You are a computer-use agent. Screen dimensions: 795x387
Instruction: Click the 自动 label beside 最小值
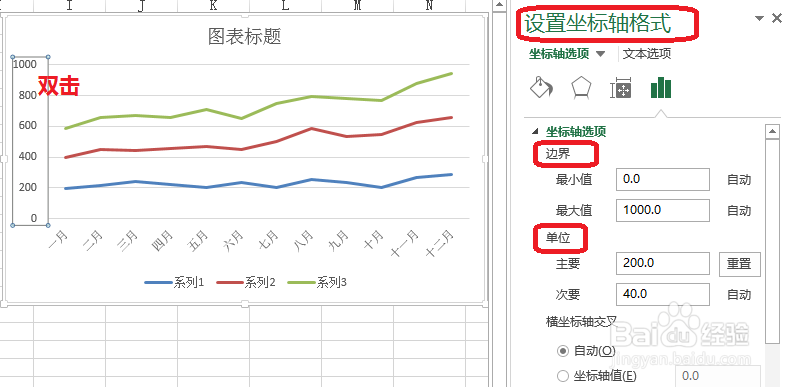click(739, 180)
